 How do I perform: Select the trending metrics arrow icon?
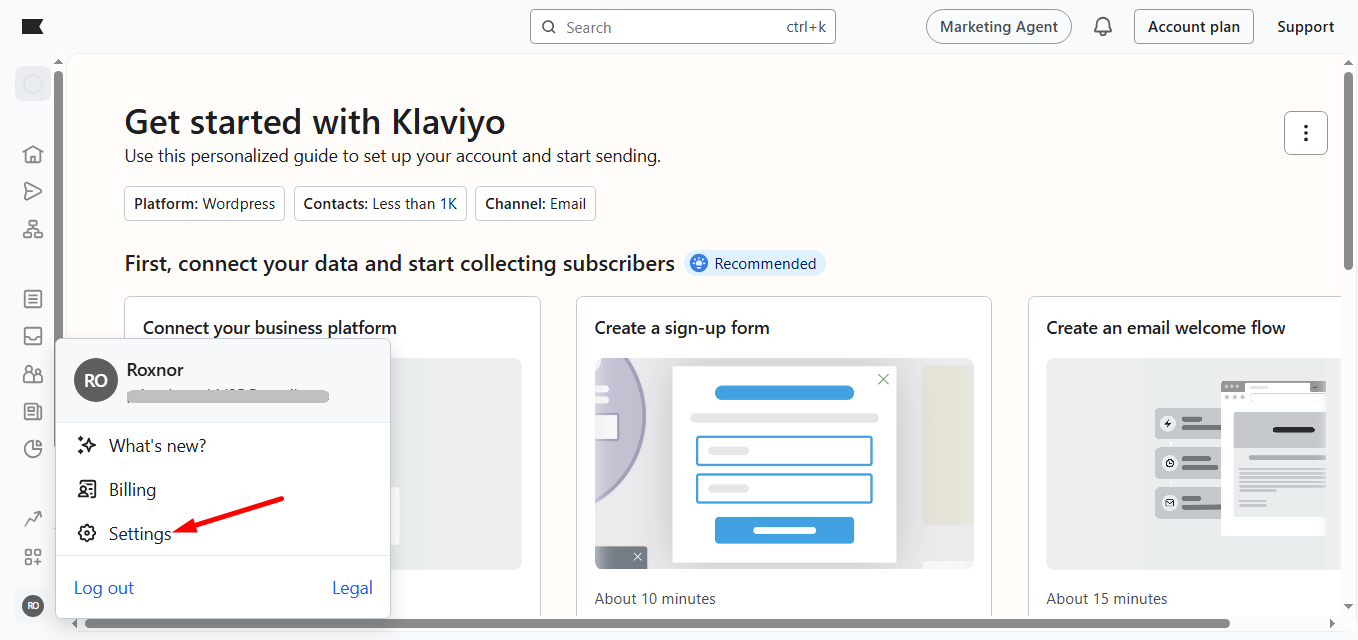33,518
